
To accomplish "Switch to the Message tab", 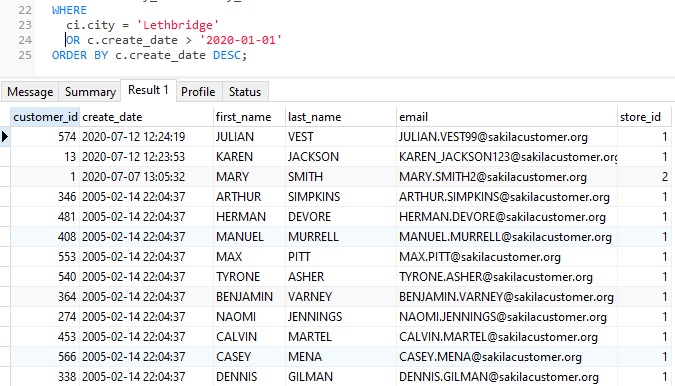I will pyautogui.click(x=30, y=92).
